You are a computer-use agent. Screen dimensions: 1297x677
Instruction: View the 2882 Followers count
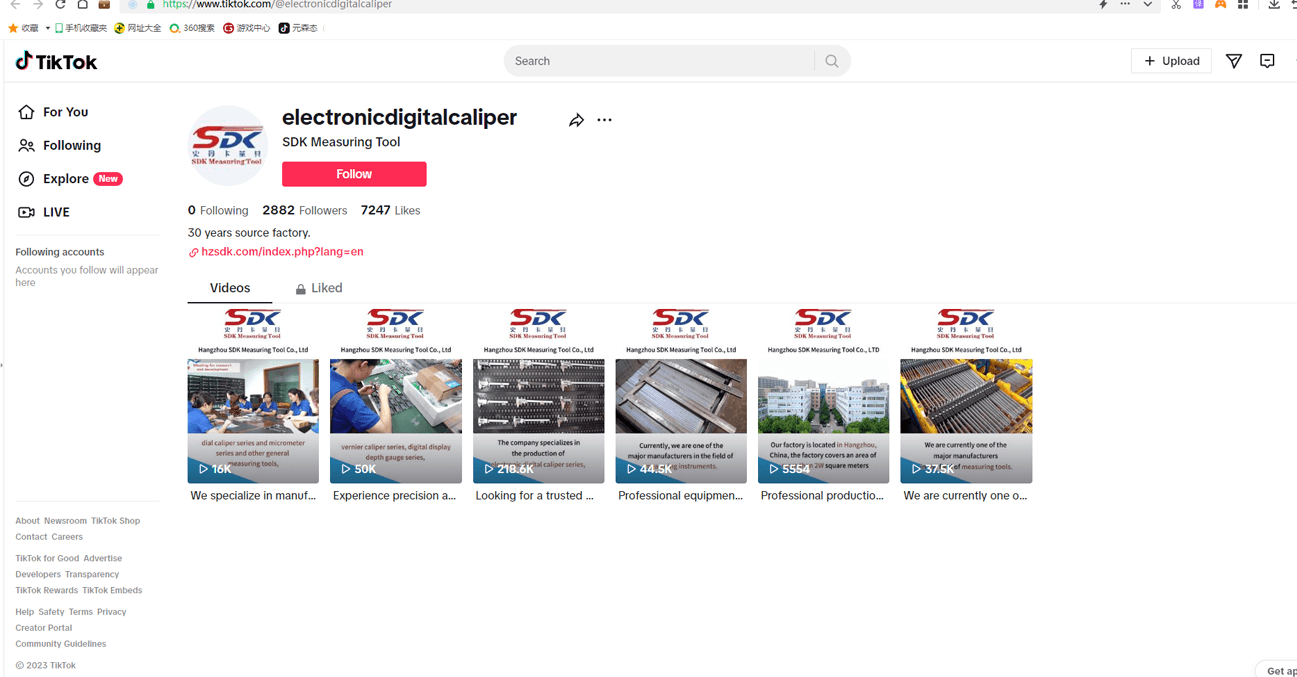click(x=305, y=211)
